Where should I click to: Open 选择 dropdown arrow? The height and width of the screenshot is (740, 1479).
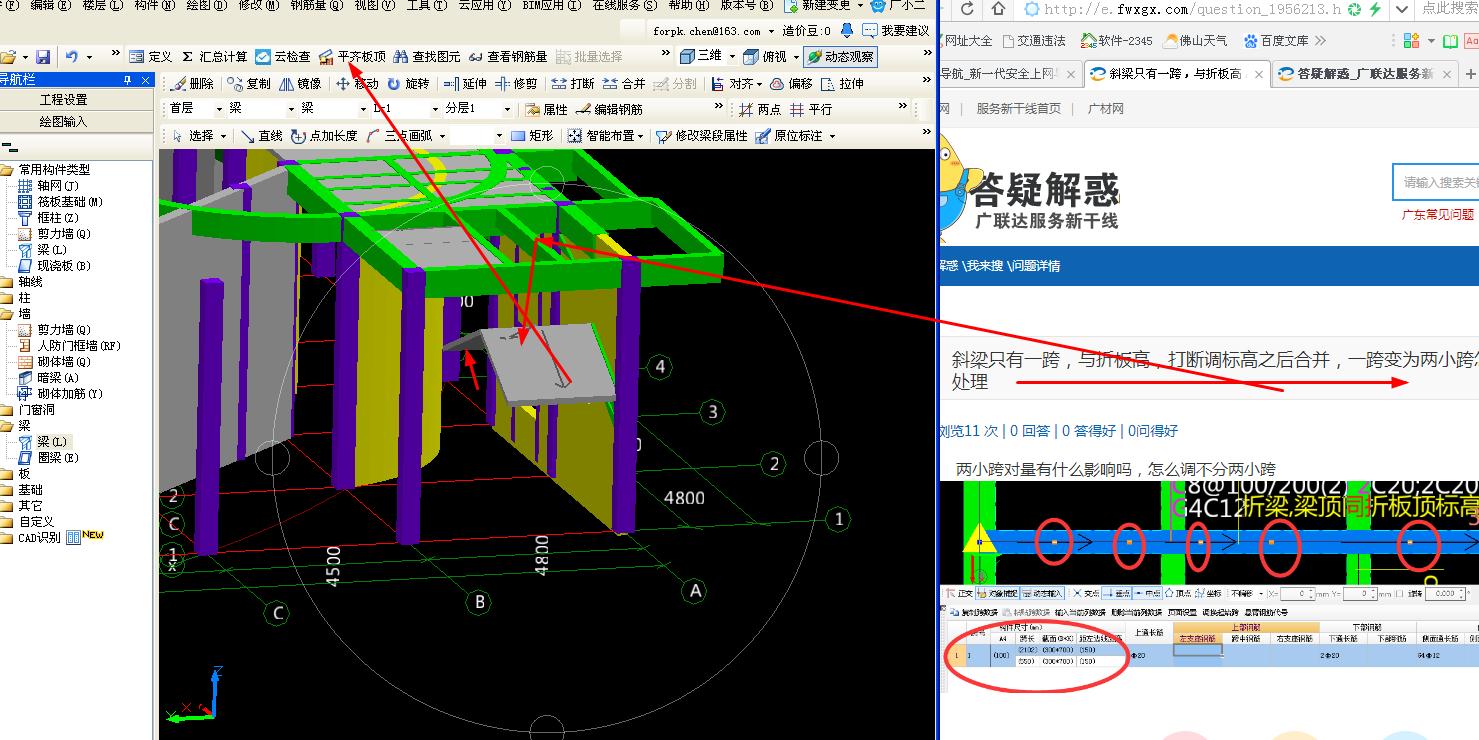(224, 135)
